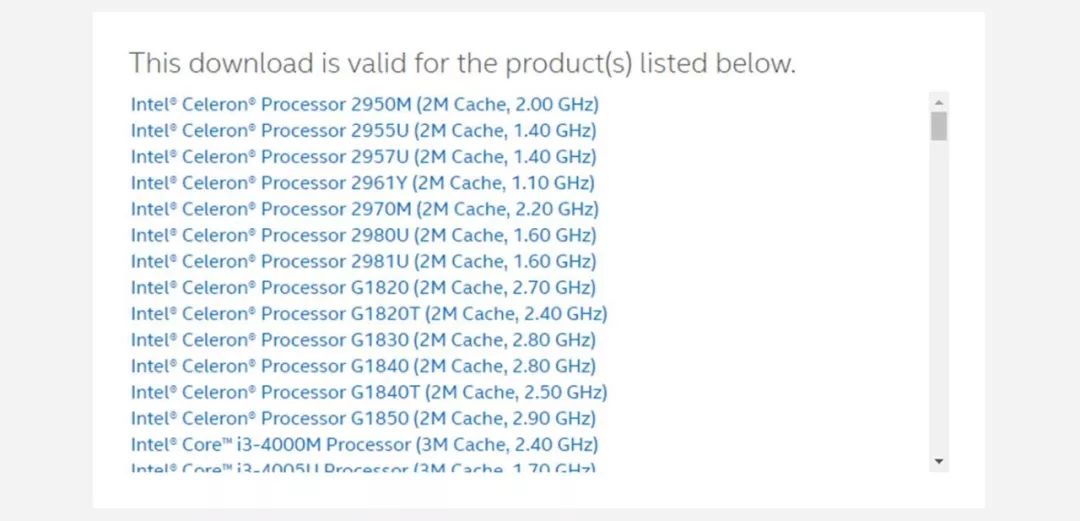Click the scroll down arrow

click(x=938, y=461)
